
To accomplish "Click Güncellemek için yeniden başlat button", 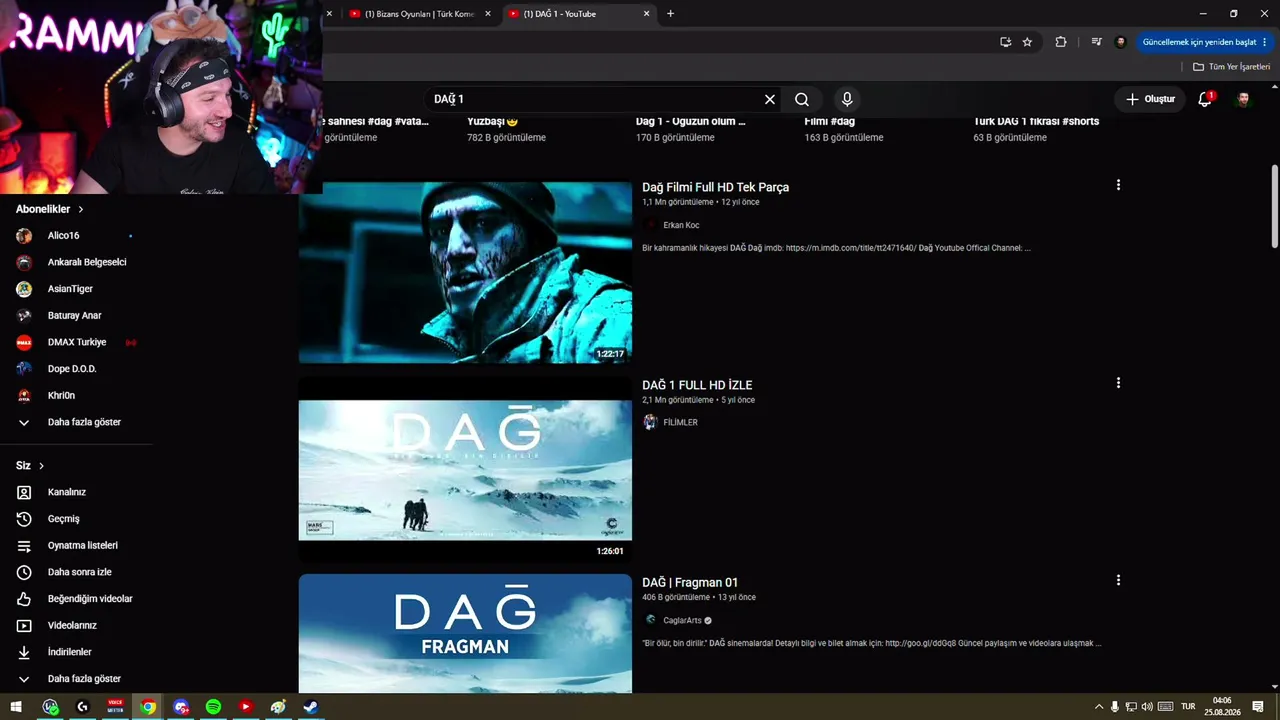I will point(1205,42).
